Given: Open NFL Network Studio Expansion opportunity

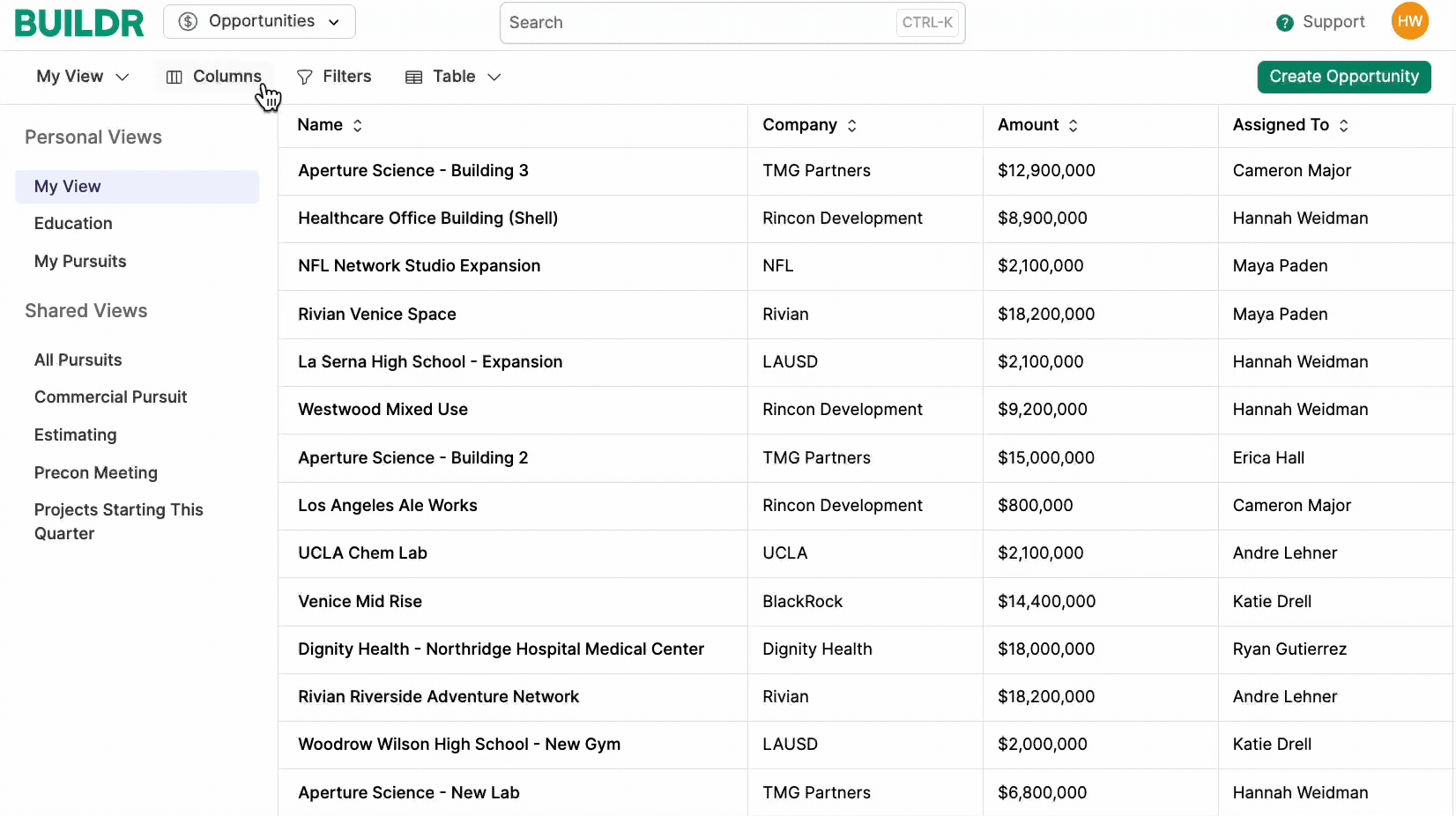Looking at the screenshot, I should pos(420,266).
